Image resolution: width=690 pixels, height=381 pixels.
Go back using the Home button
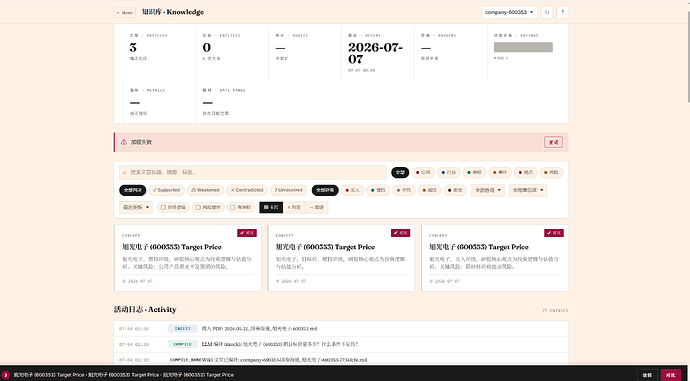coord(125,13)
